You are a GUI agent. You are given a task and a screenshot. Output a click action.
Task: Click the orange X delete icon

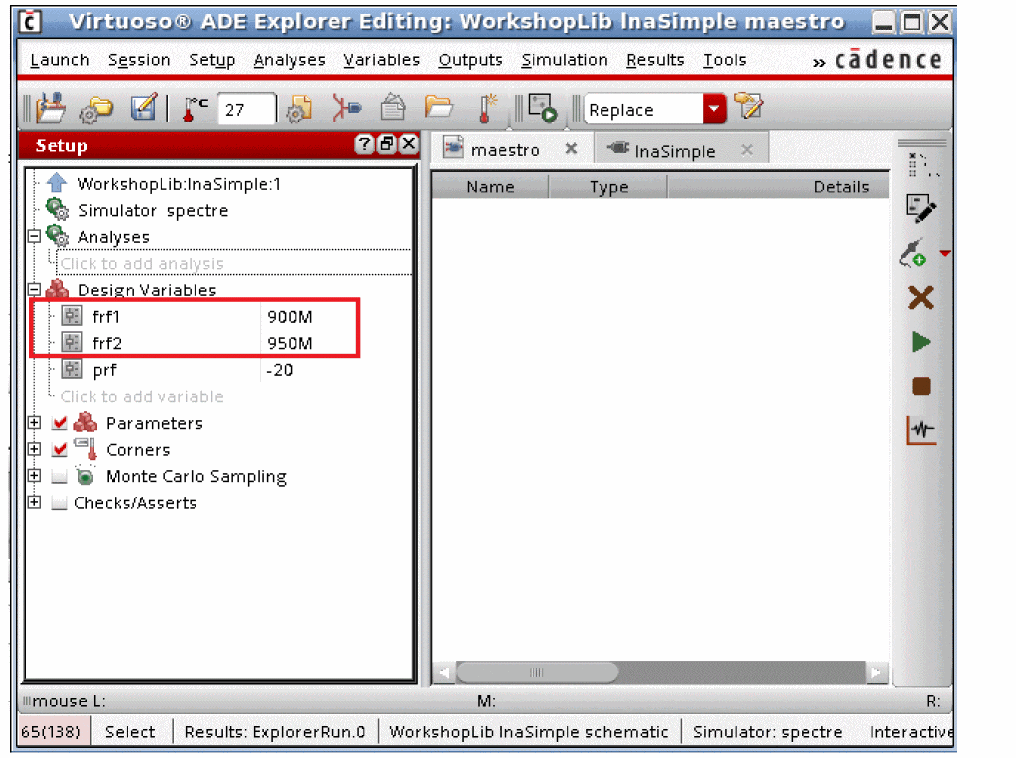[x=921, y=298]
